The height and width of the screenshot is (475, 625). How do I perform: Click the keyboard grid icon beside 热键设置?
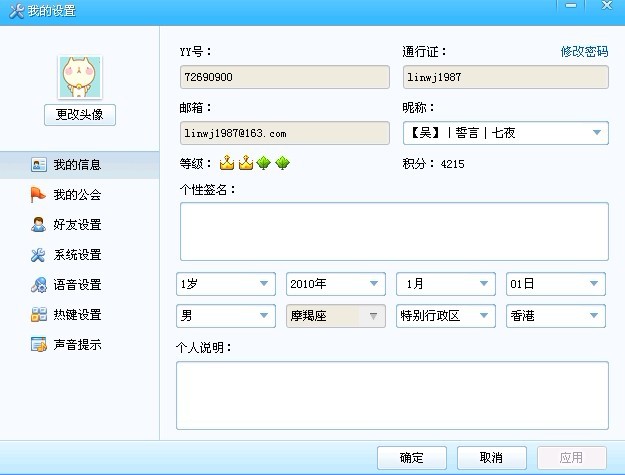pyautogui.click(x=39, y=314)
